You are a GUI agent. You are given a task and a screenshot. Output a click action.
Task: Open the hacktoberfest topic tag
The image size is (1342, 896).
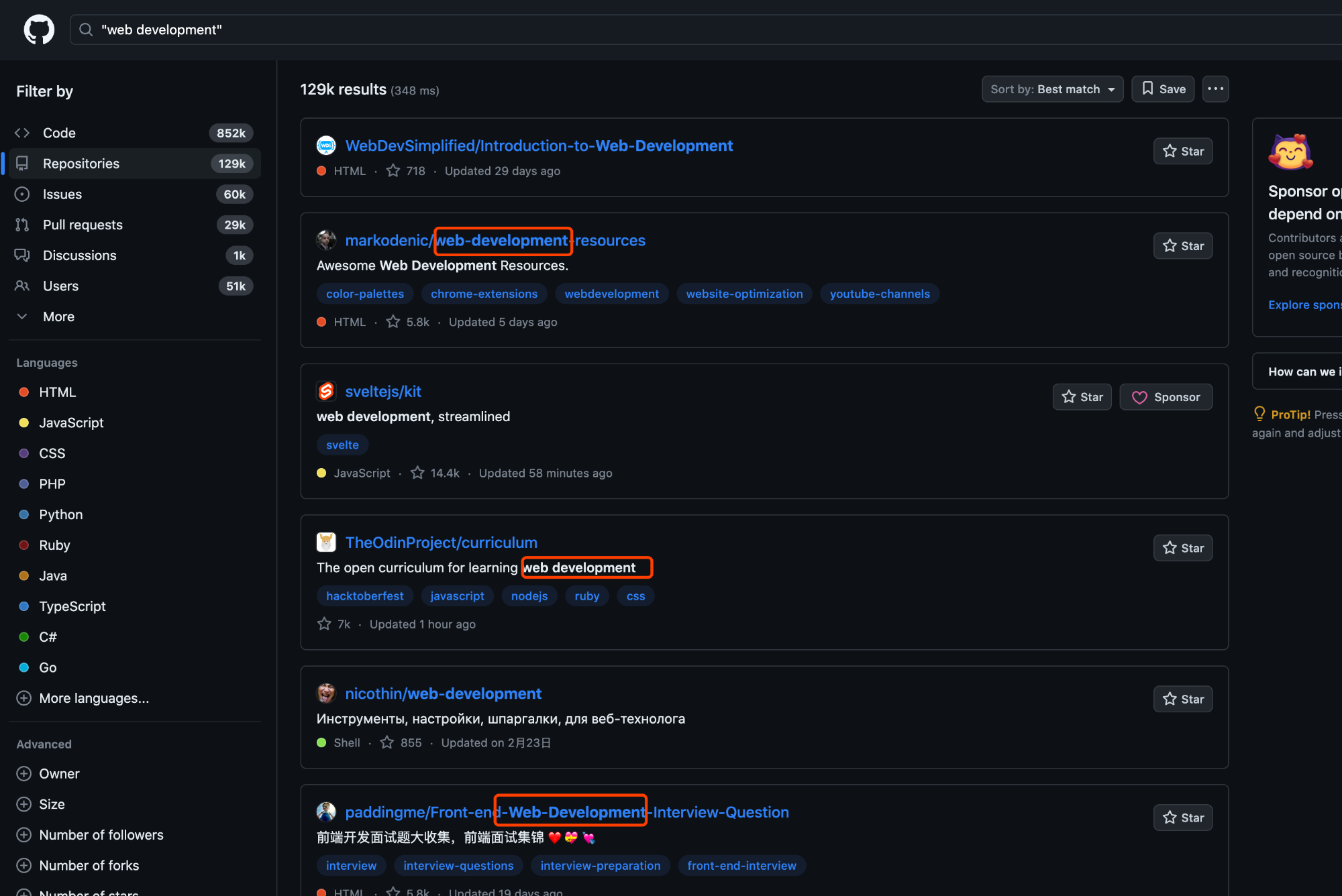point(364,596)
